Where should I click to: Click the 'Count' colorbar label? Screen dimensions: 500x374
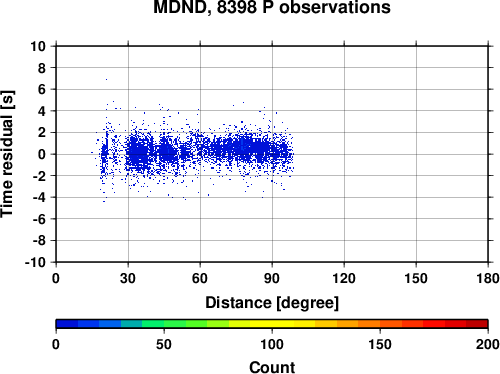pos(272,367)
